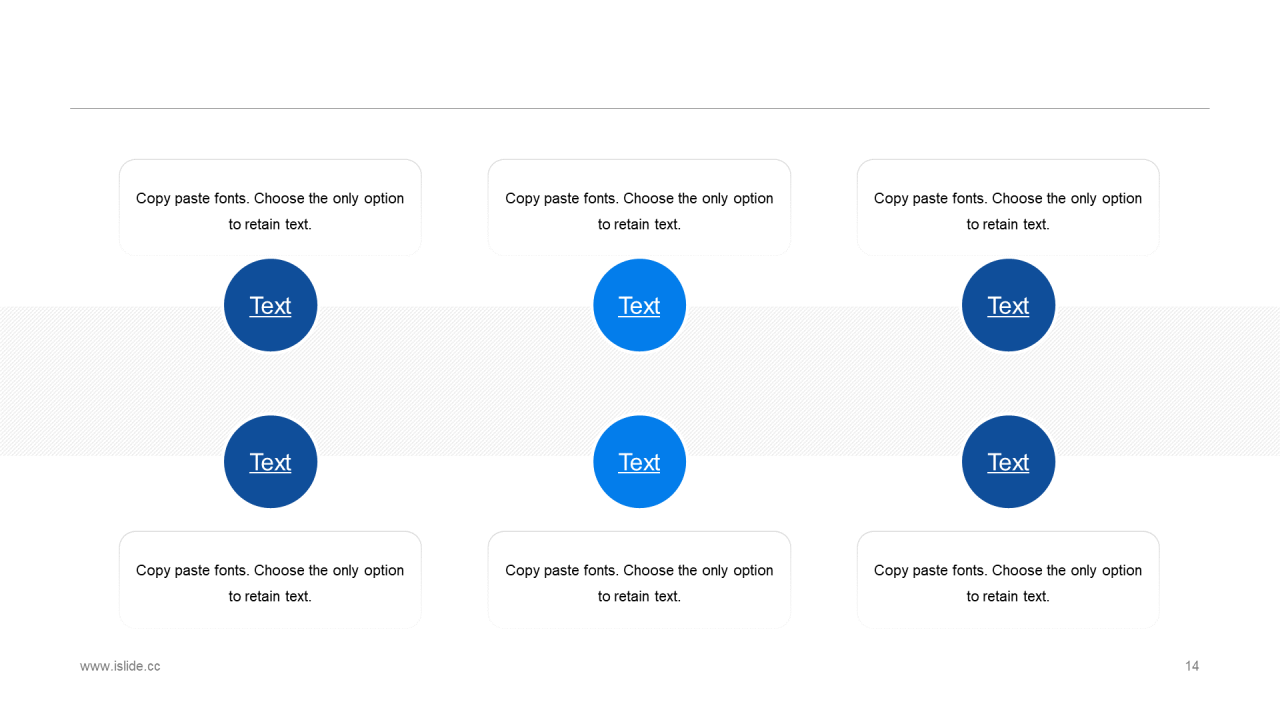
Task: Select the bottom-middle 'Copy paste fonts' text box
Action: pyautogui.click(x=639, y=582)
